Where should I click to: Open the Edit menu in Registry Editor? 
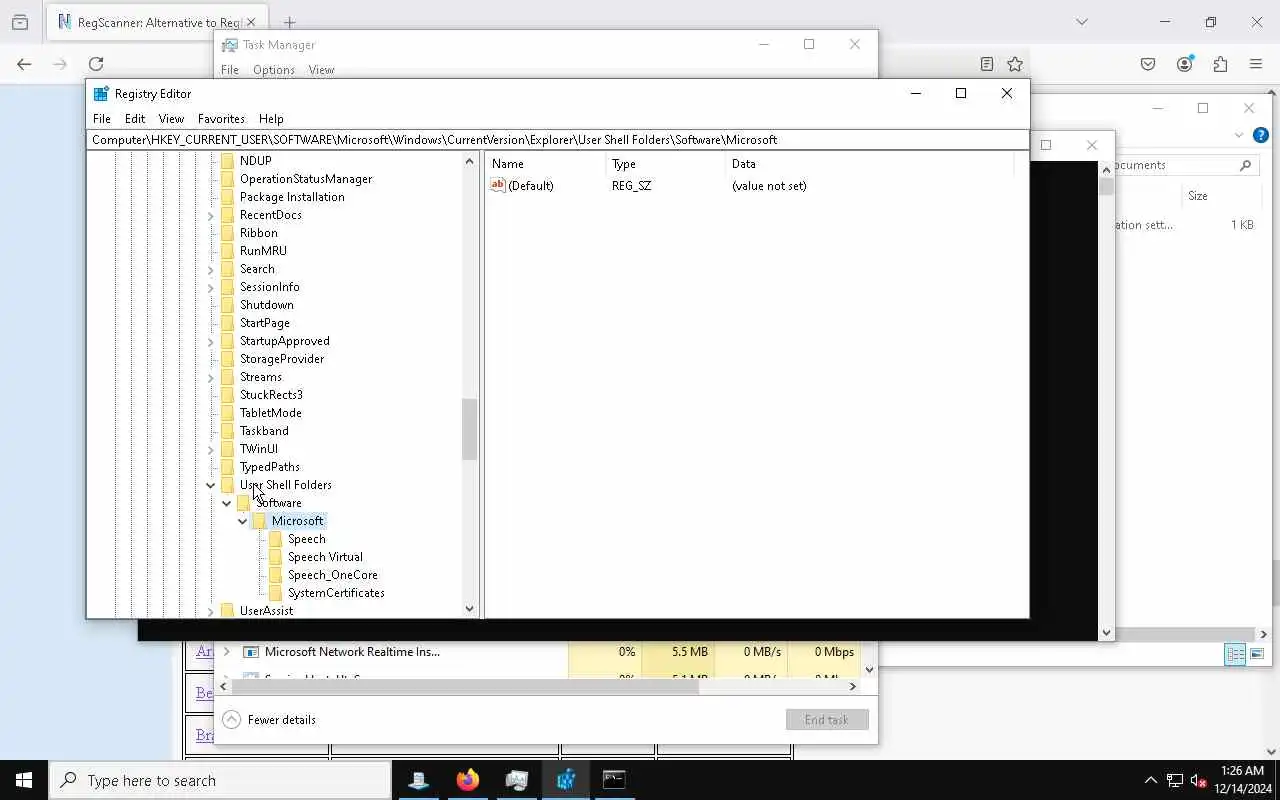135,118
